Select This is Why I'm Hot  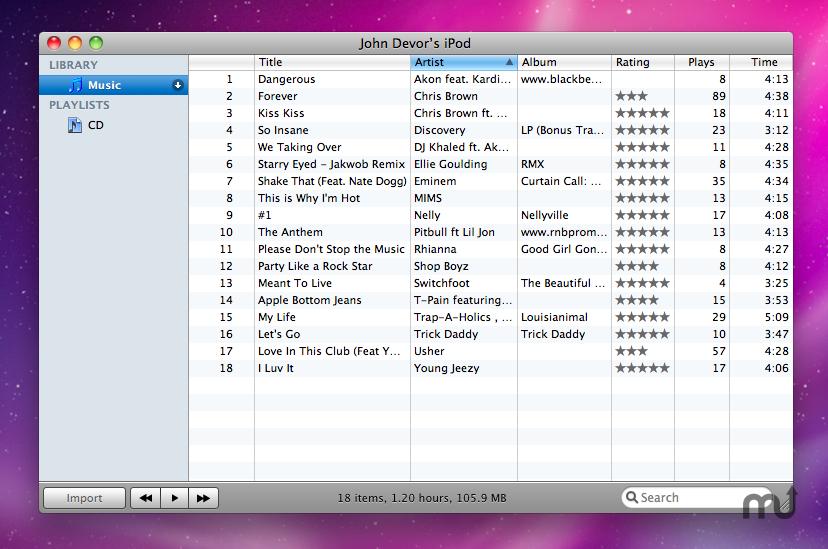click(309, 198)
